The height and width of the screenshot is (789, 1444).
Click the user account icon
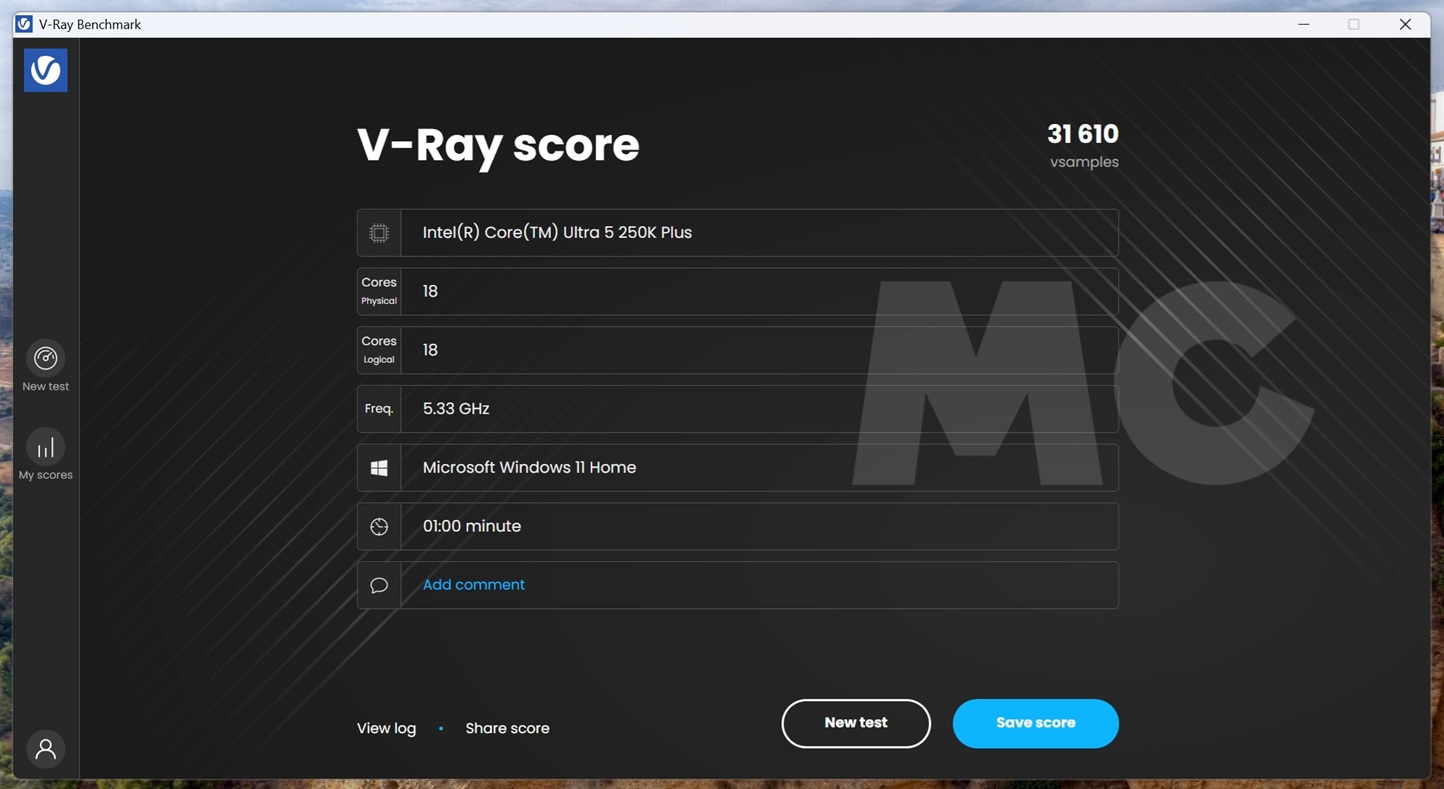click(x=45, y=748)
